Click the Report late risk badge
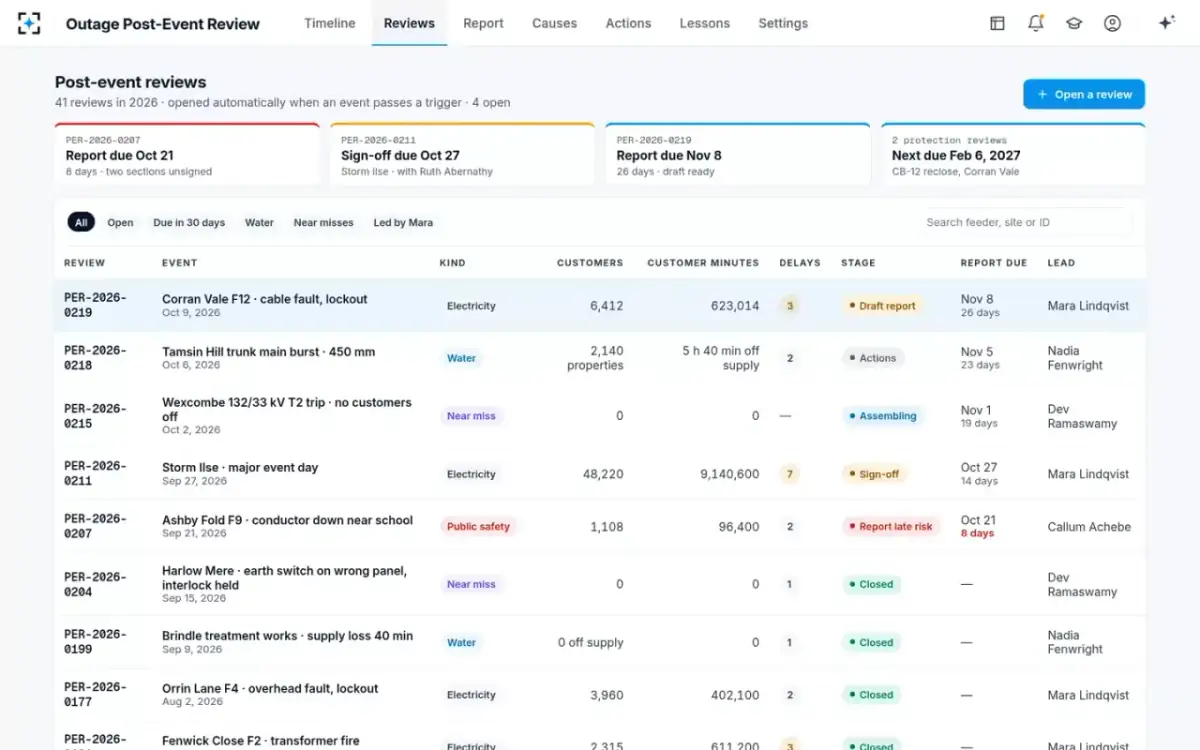The height and width of the screenshot is (750, 1200). 890,527
